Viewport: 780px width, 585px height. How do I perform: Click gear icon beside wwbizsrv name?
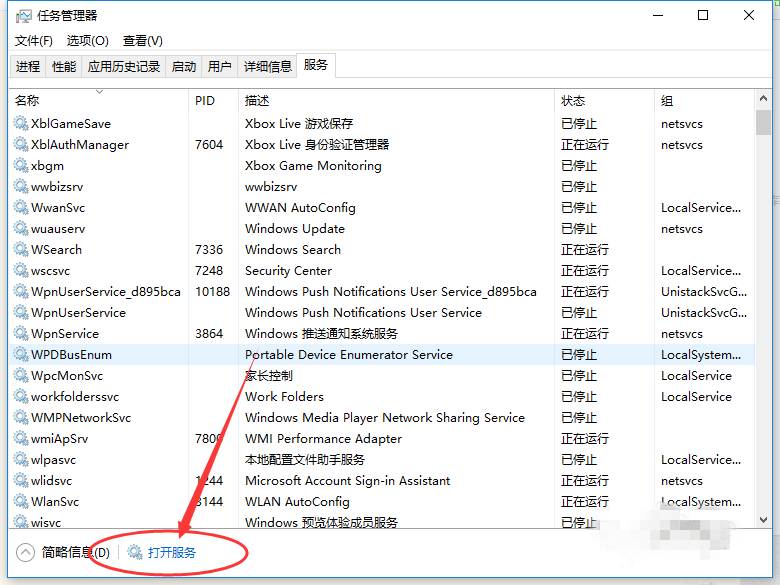point(21,186)
